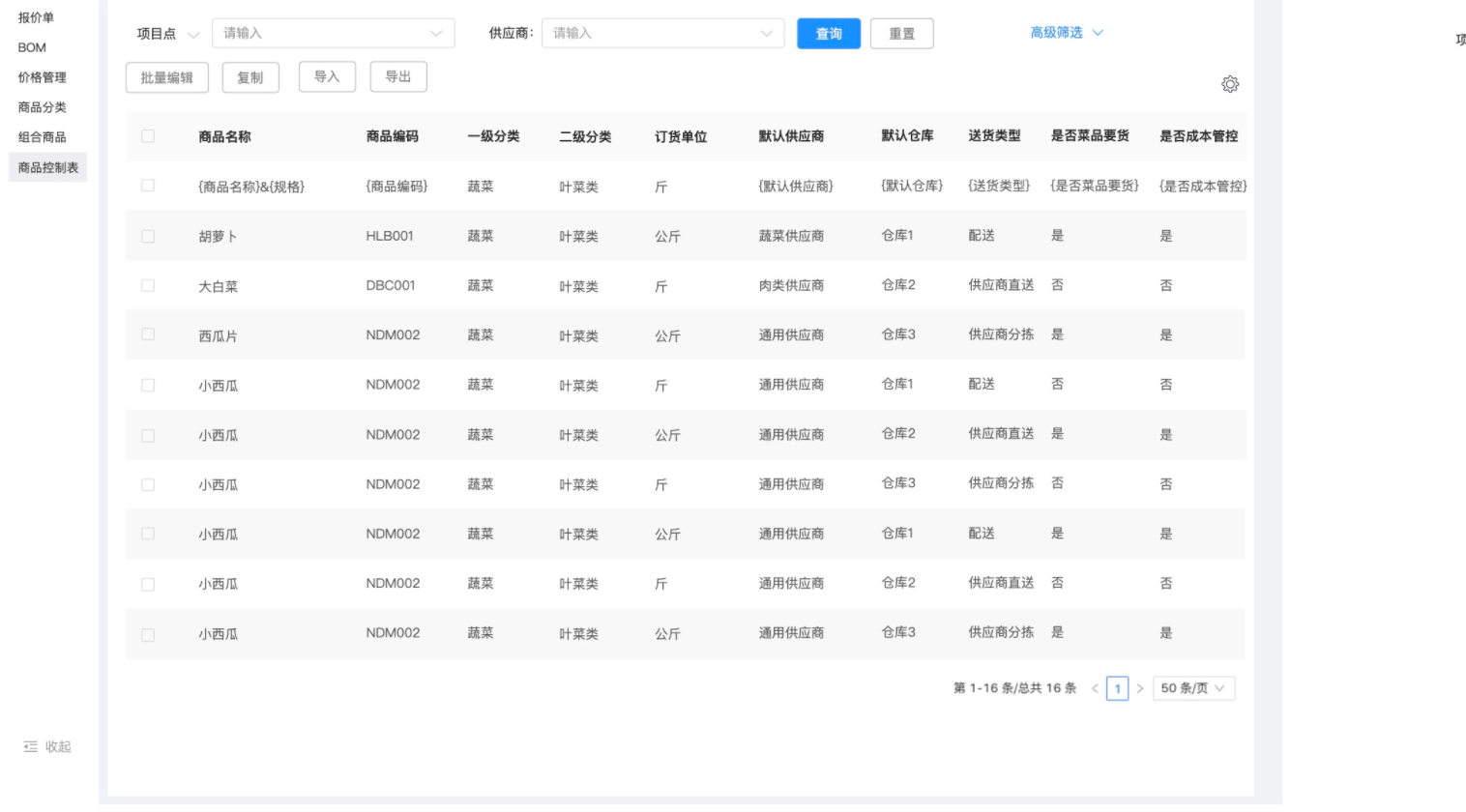The width and height of the screenshot is (1466, 812).
Task: Click the 送货类型 column header
Action: click(994, 136)
